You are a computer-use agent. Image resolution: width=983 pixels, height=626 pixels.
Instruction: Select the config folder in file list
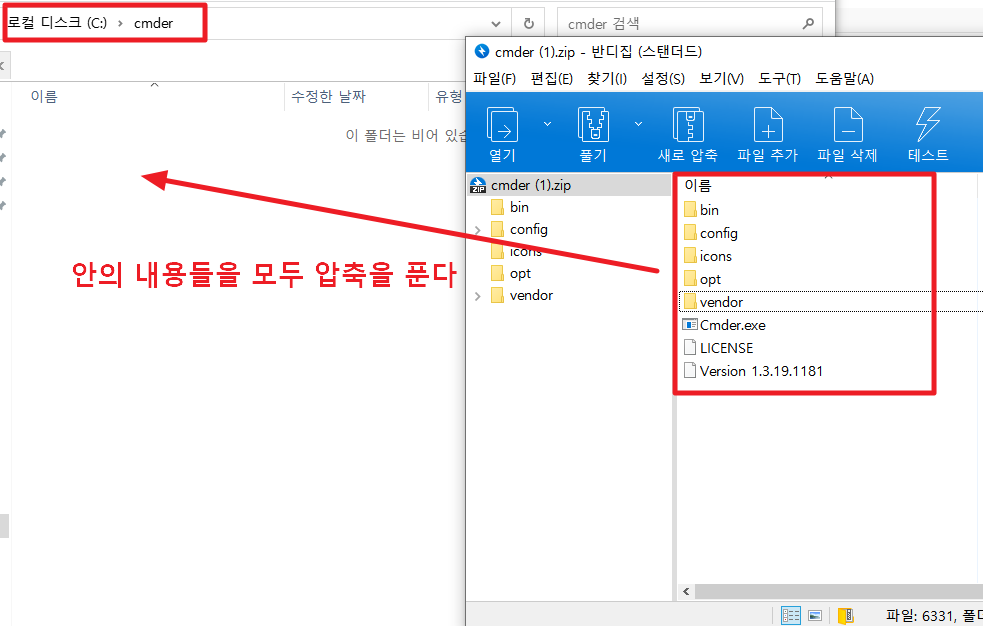[718, 233]
